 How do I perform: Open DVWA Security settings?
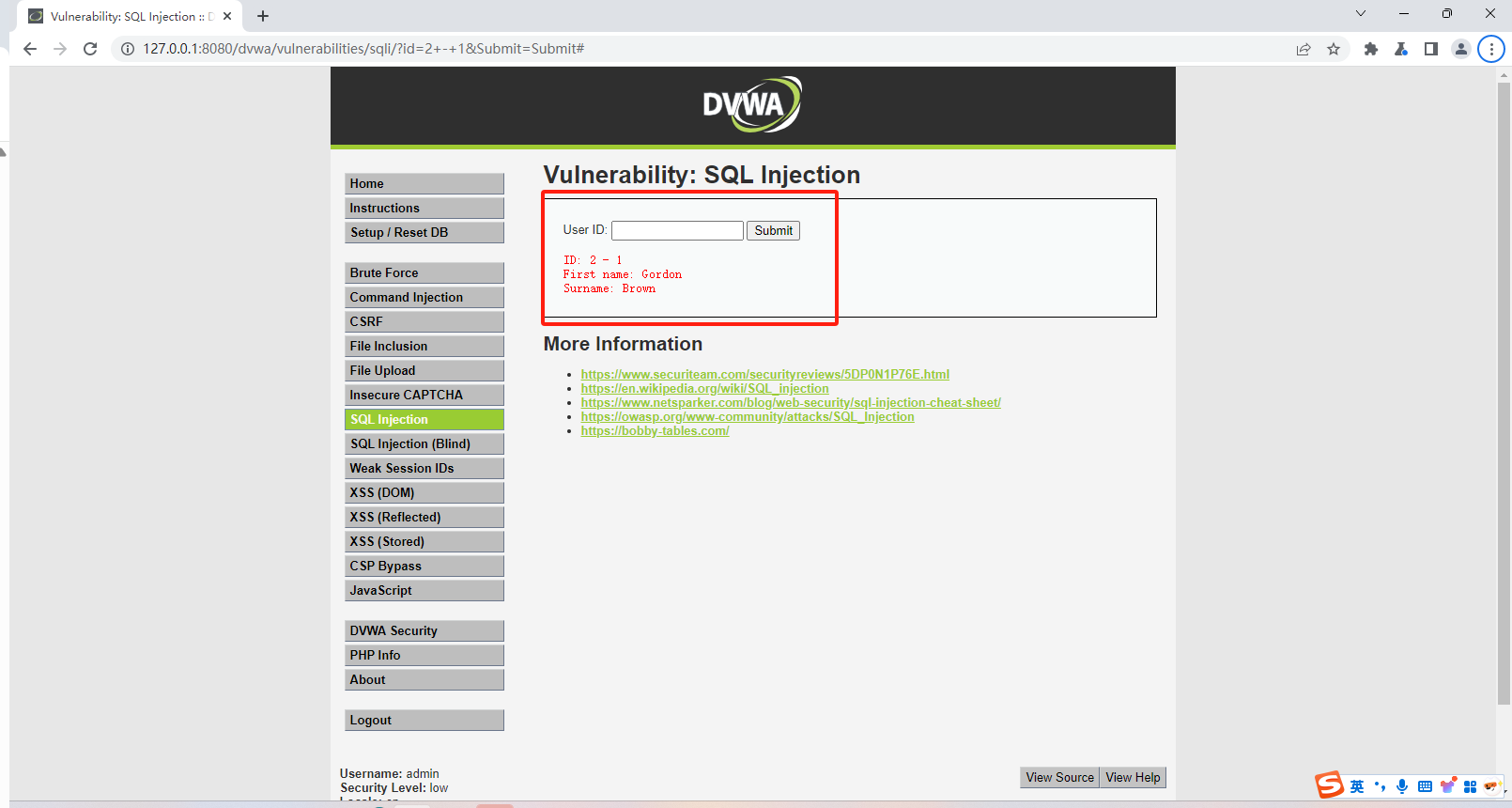tap(424, 630)
